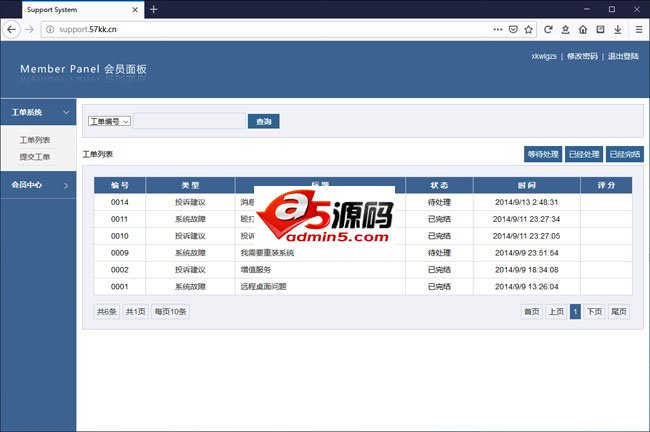Select ticket number 0014
The height and width of the screenshot is (432, 650).
(x=119, y=202)
